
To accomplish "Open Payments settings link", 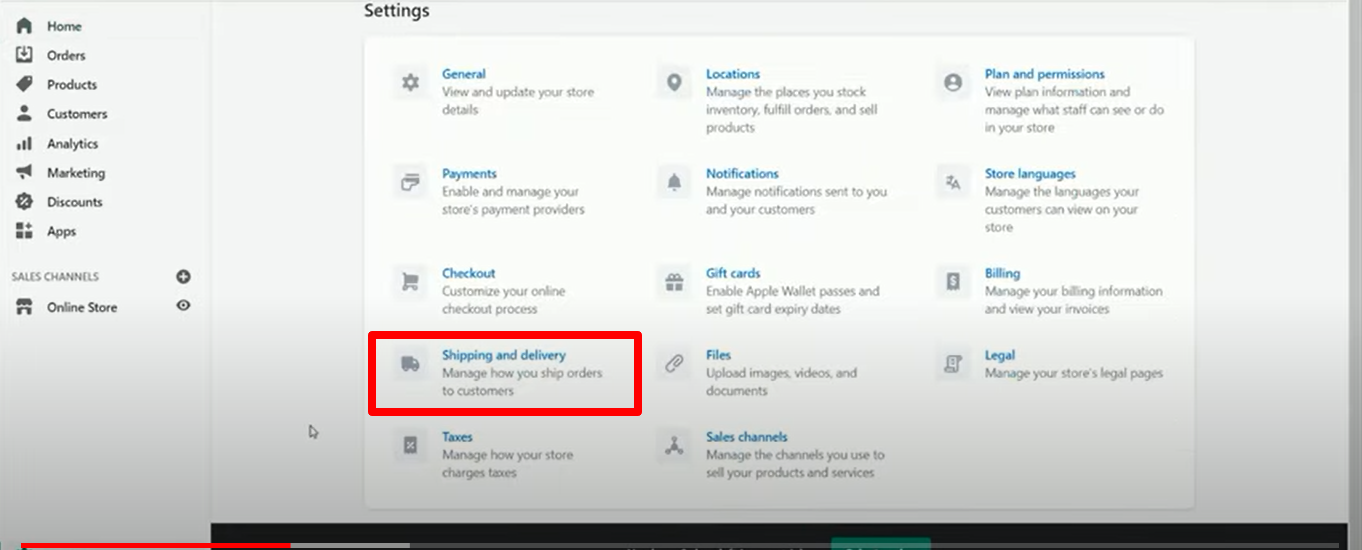I will point(469,173).
